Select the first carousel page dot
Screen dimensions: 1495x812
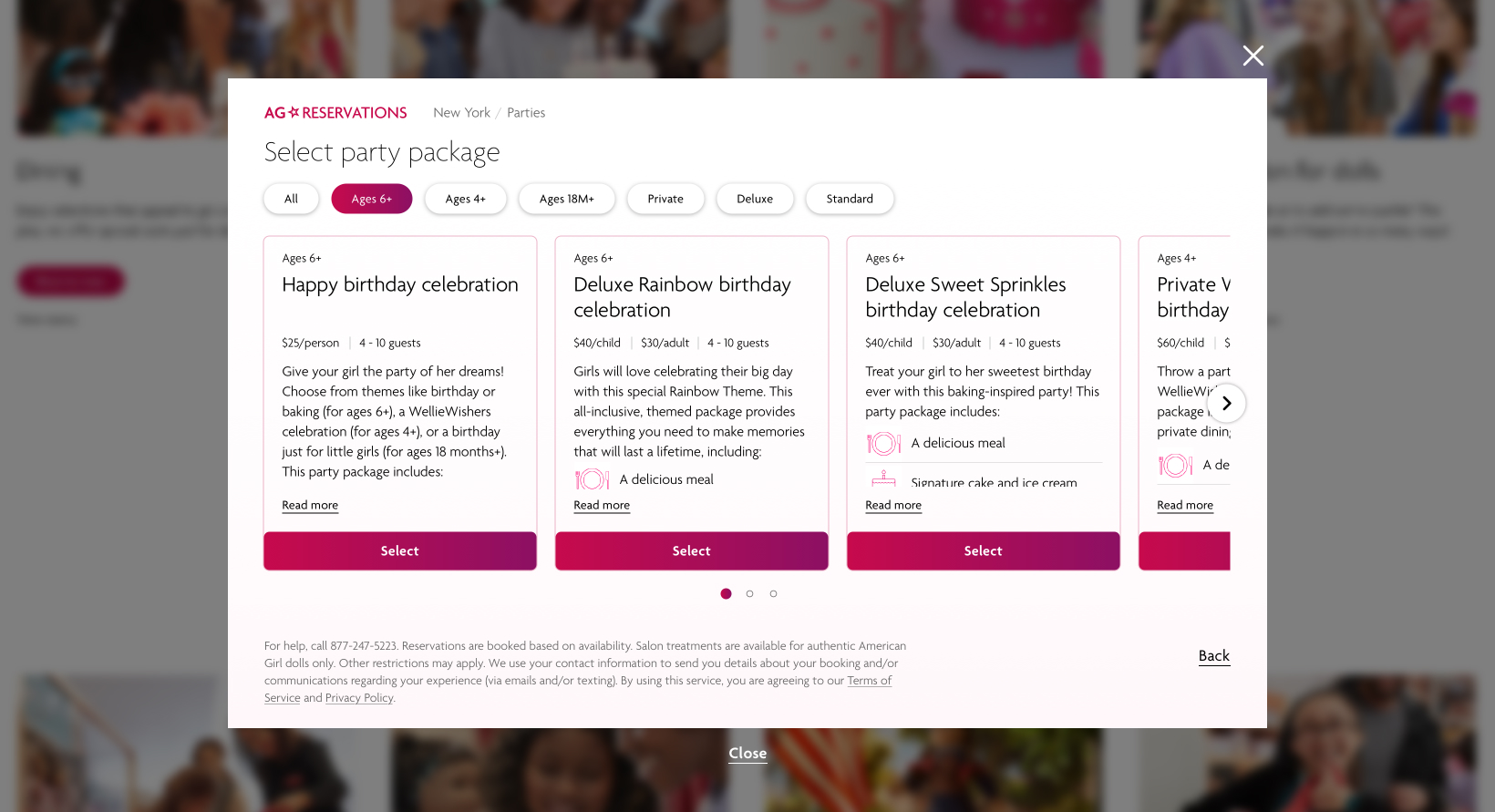click(726, 594)
